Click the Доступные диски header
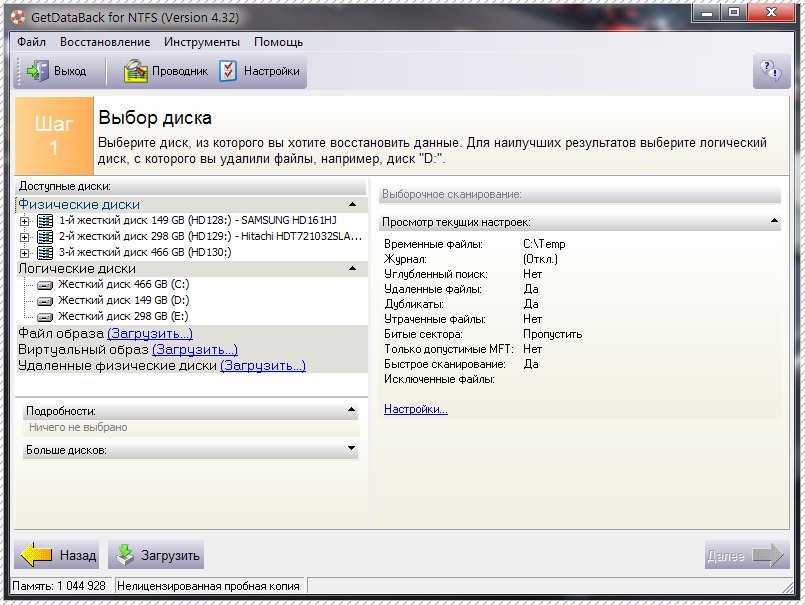 191,186
